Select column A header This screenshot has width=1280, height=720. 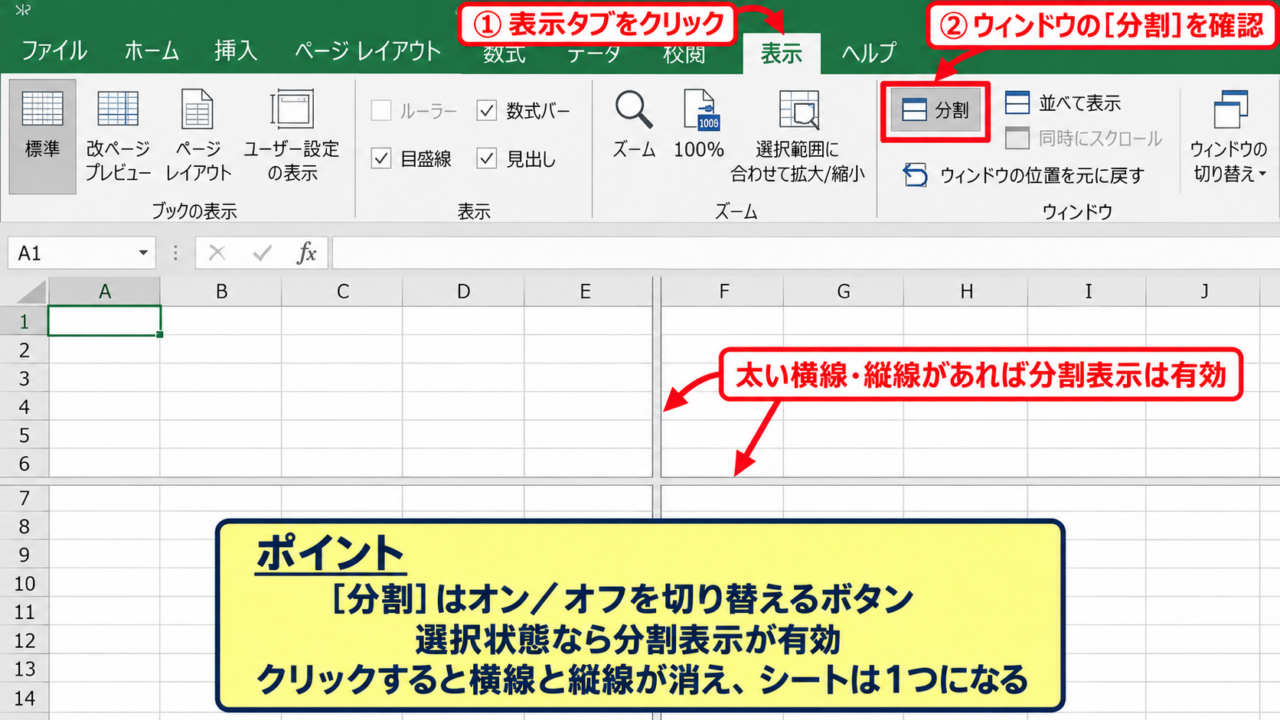click(x=104, y=291)
